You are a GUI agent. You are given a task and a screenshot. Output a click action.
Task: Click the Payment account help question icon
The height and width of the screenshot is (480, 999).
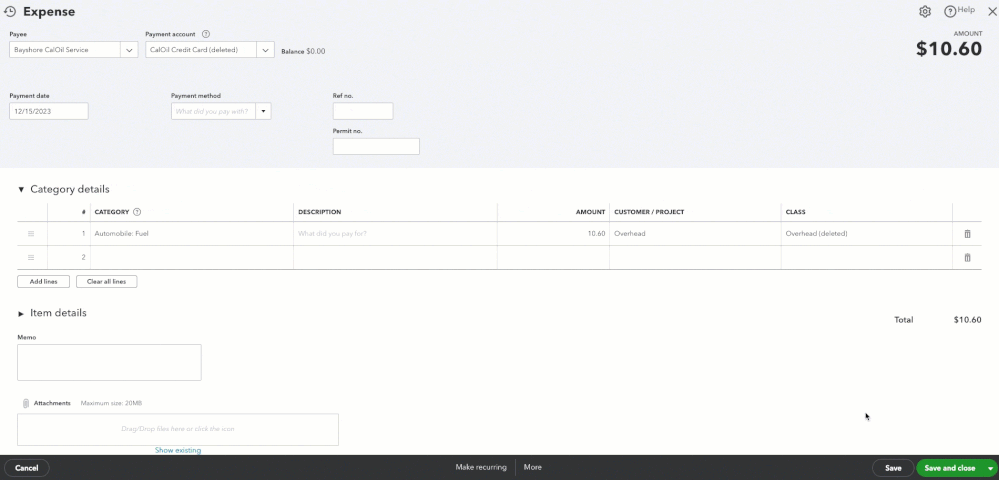(x=206, y=34)
